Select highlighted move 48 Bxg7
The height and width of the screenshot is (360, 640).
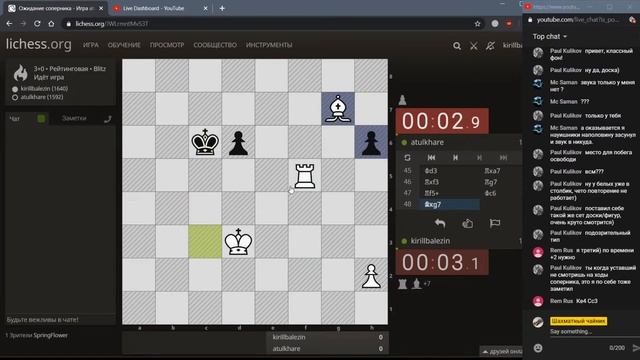click(x=449, y=204)
